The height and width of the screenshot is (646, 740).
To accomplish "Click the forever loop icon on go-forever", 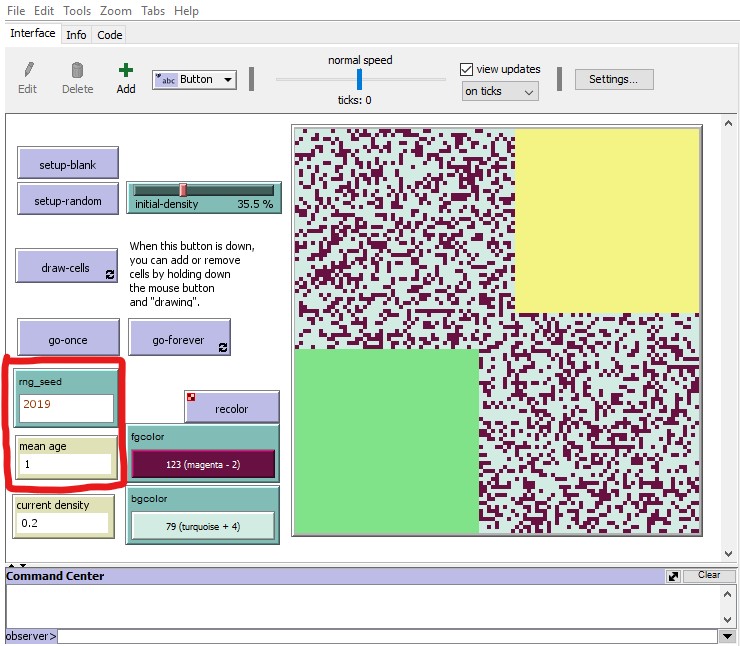I will pyautogui.click(x=223, y=347).
